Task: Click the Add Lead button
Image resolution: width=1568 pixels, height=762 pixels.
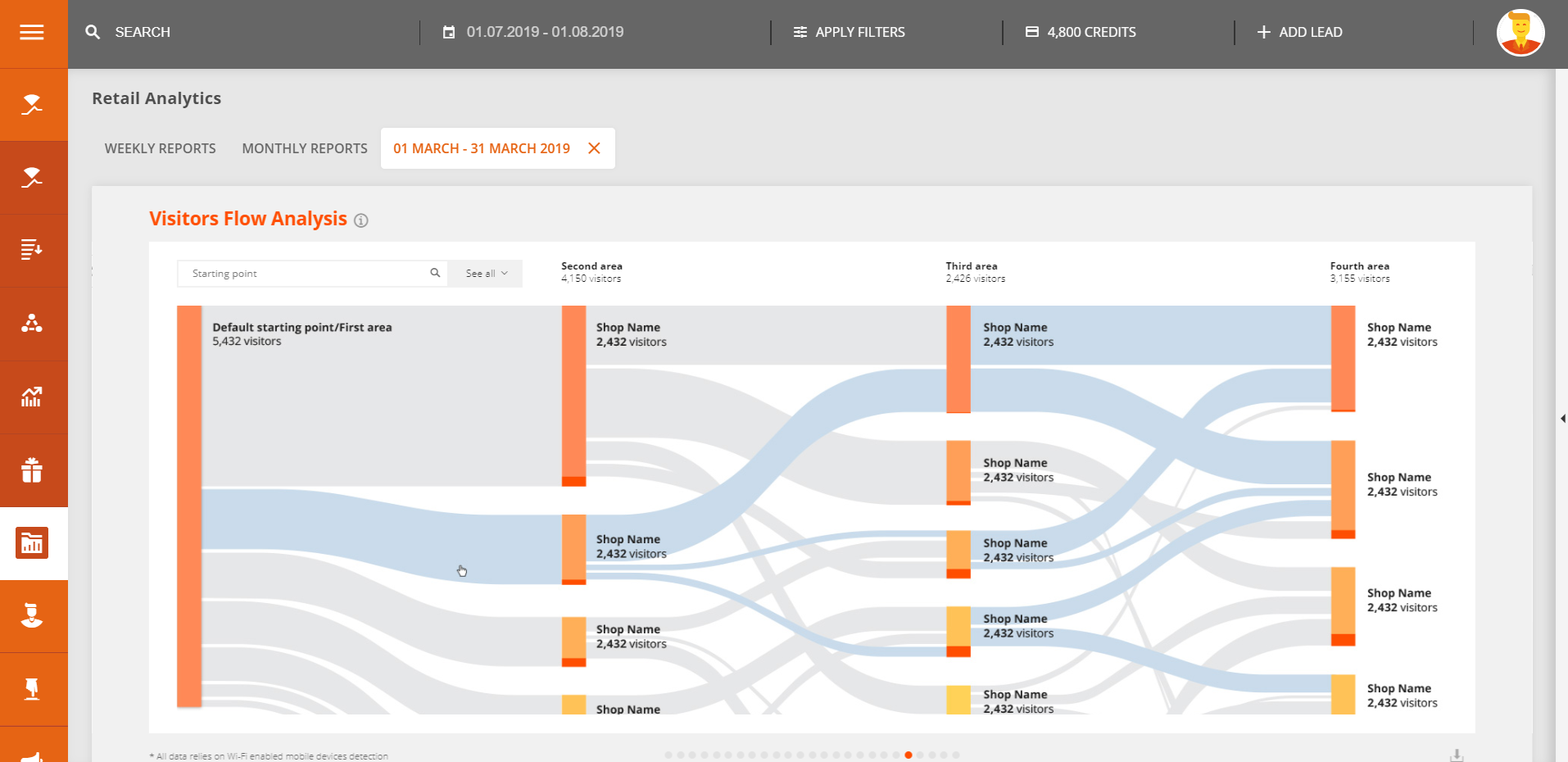Action: click(x=1300, y=33)
